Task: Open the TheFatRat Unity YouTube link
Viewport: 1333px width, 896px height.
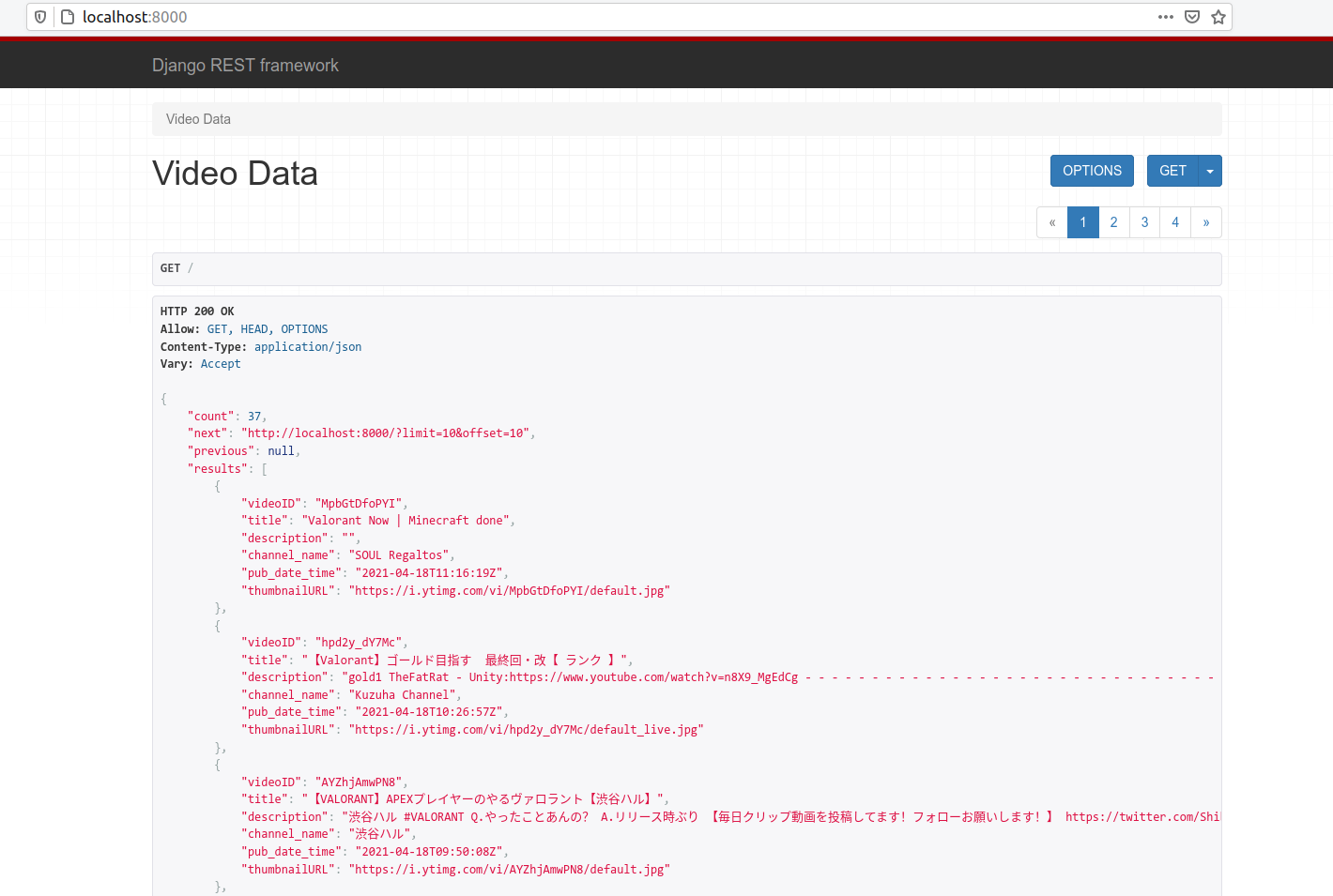Action: 653,677
